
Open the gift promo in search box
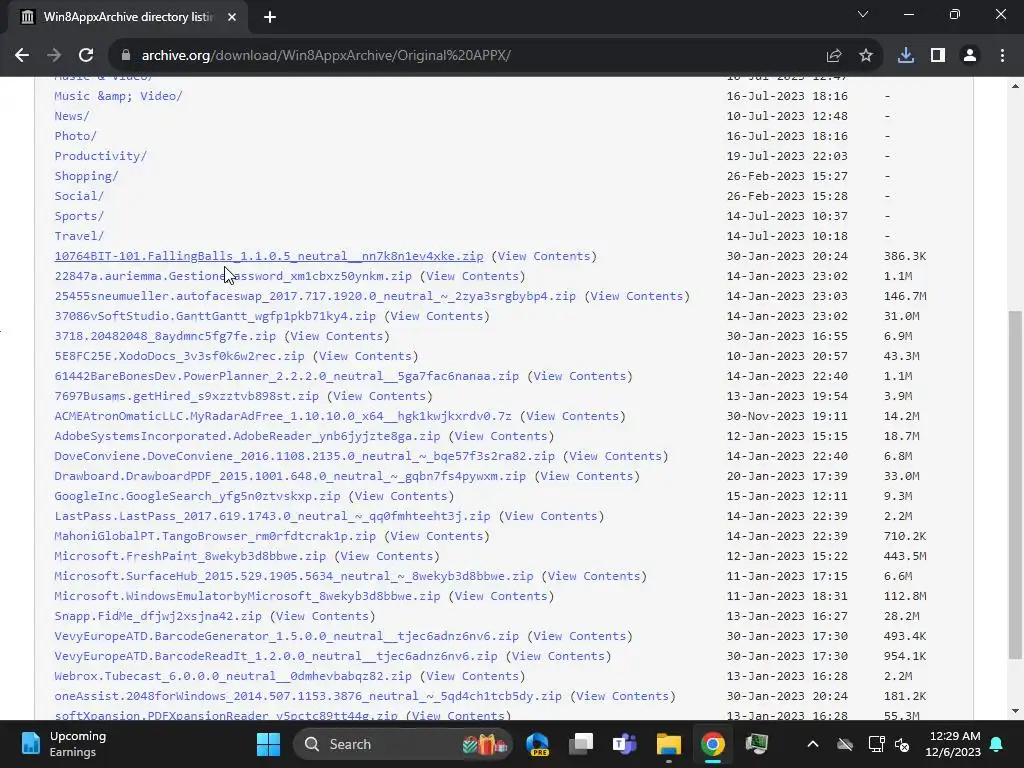pyautogui.click(x=484, y=744)
